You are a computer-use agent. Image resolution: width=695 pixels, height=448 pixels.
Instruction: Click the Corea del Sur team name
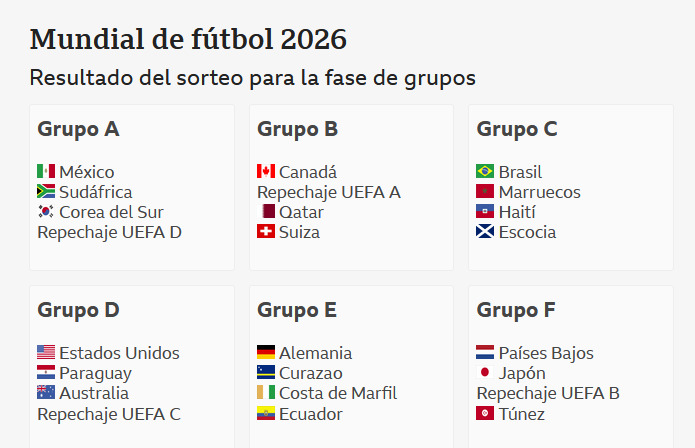111,212
